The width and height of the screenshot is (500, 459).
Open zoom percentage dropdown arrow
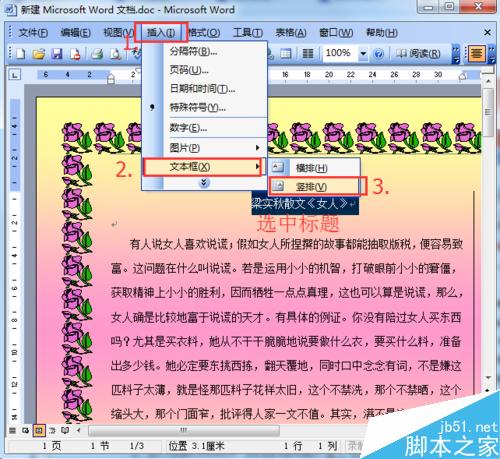(363, 54)
